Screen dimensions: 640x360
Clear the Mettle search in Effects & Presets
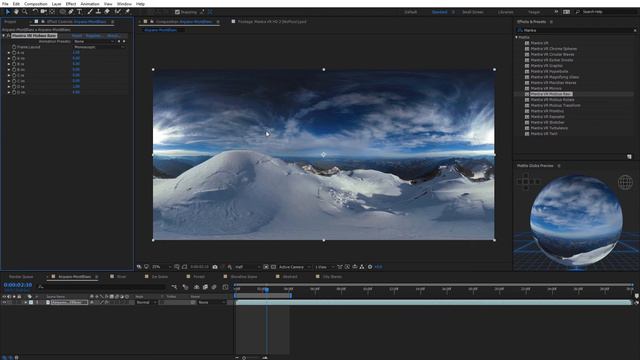(x=635, y=30)
